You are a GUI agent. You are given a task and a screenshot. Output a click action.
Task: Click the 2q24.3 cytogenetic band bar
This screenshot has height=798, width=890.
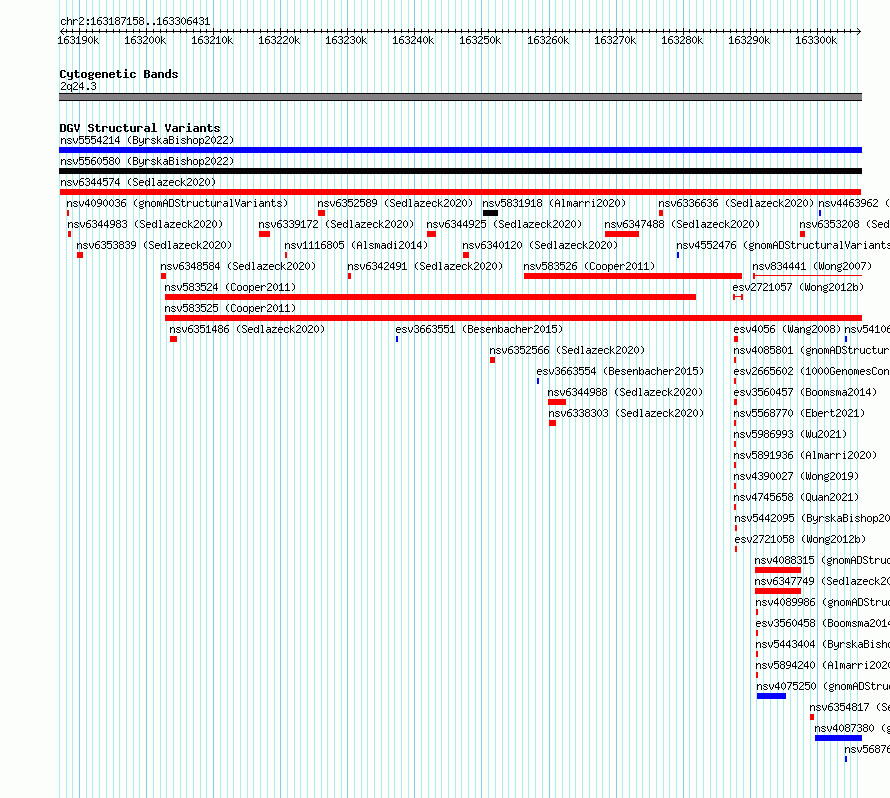[x=460, y=97]
